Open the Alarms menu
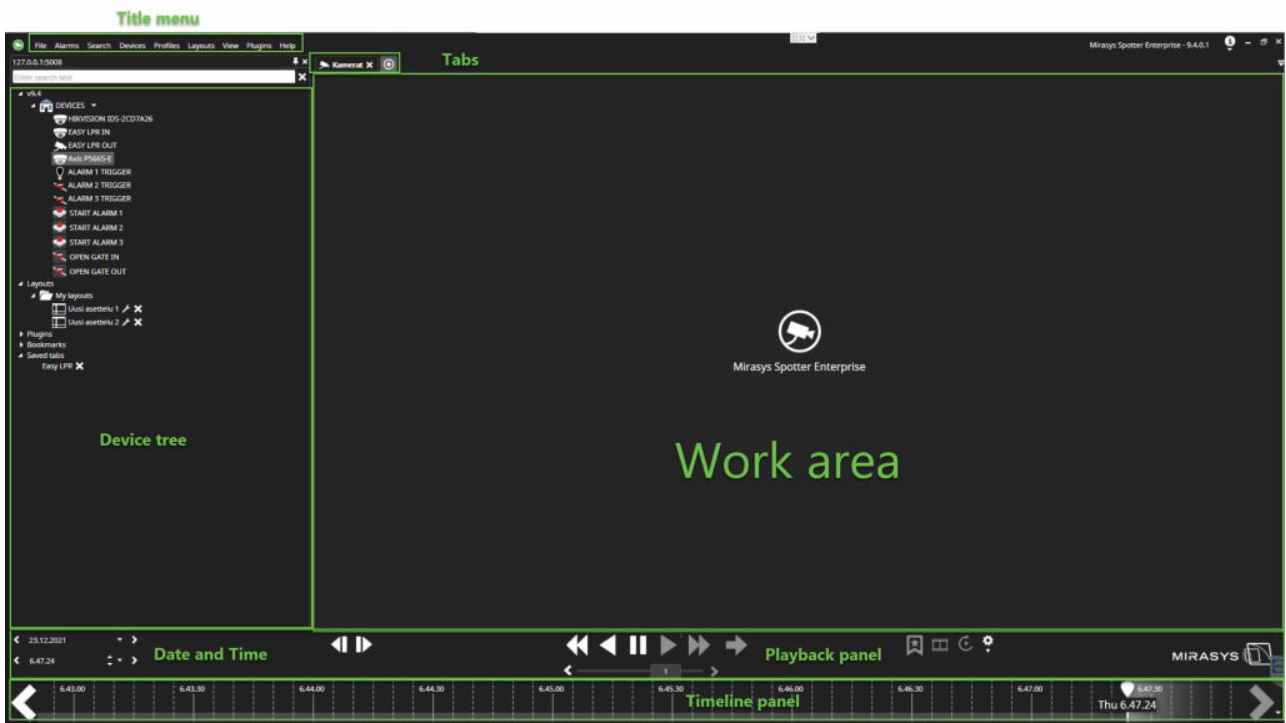The height and width of the screenshot is (723, 1286). [67, 46]
